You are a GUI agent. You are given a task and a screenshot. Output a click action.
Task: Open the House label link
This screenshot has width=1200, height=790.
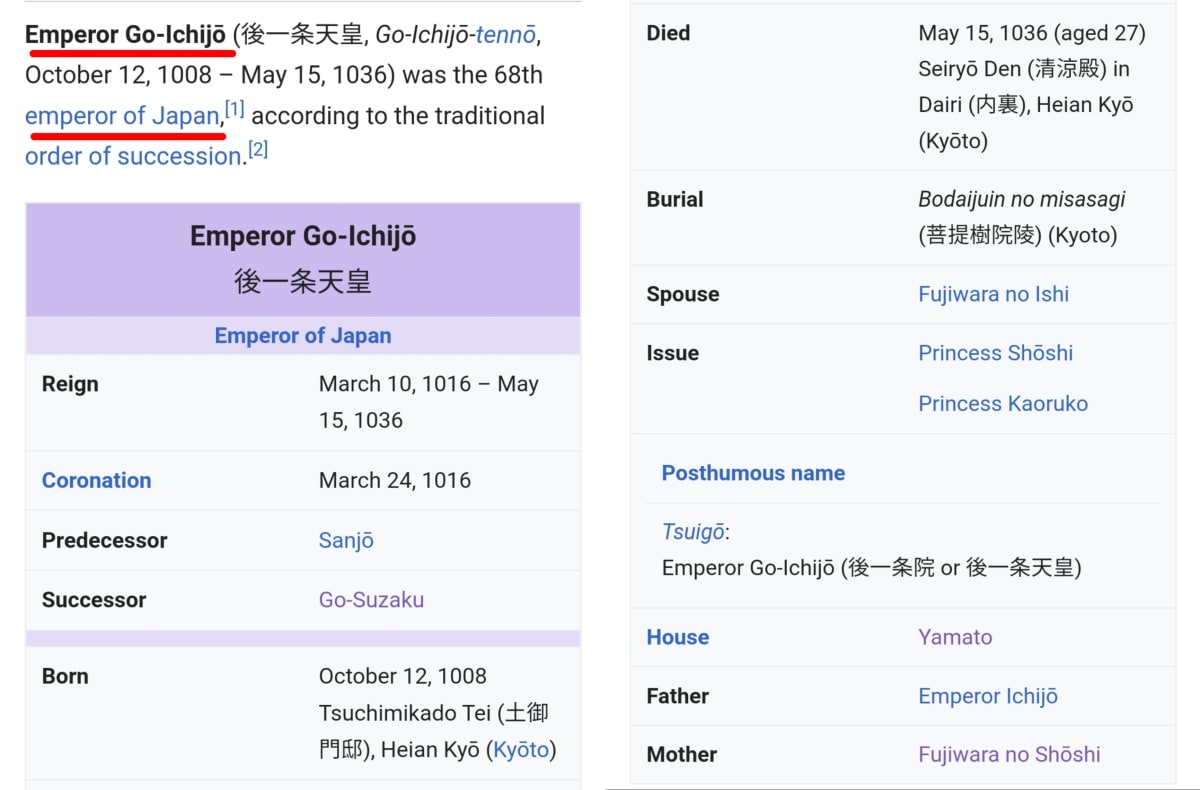(x=678, y=637)
